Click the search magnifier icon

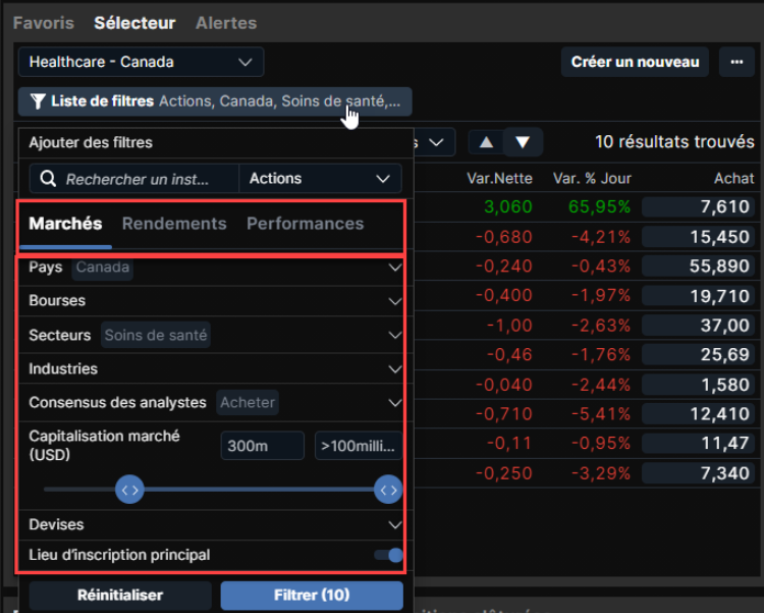coord(48,179)
